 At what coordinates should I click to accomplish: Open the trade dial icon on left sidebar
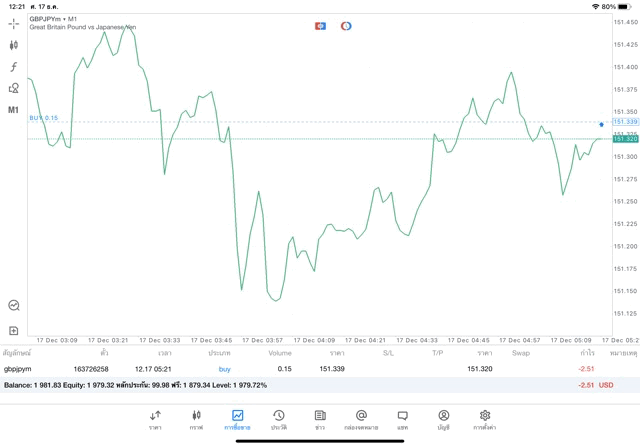tap(14, 306)
